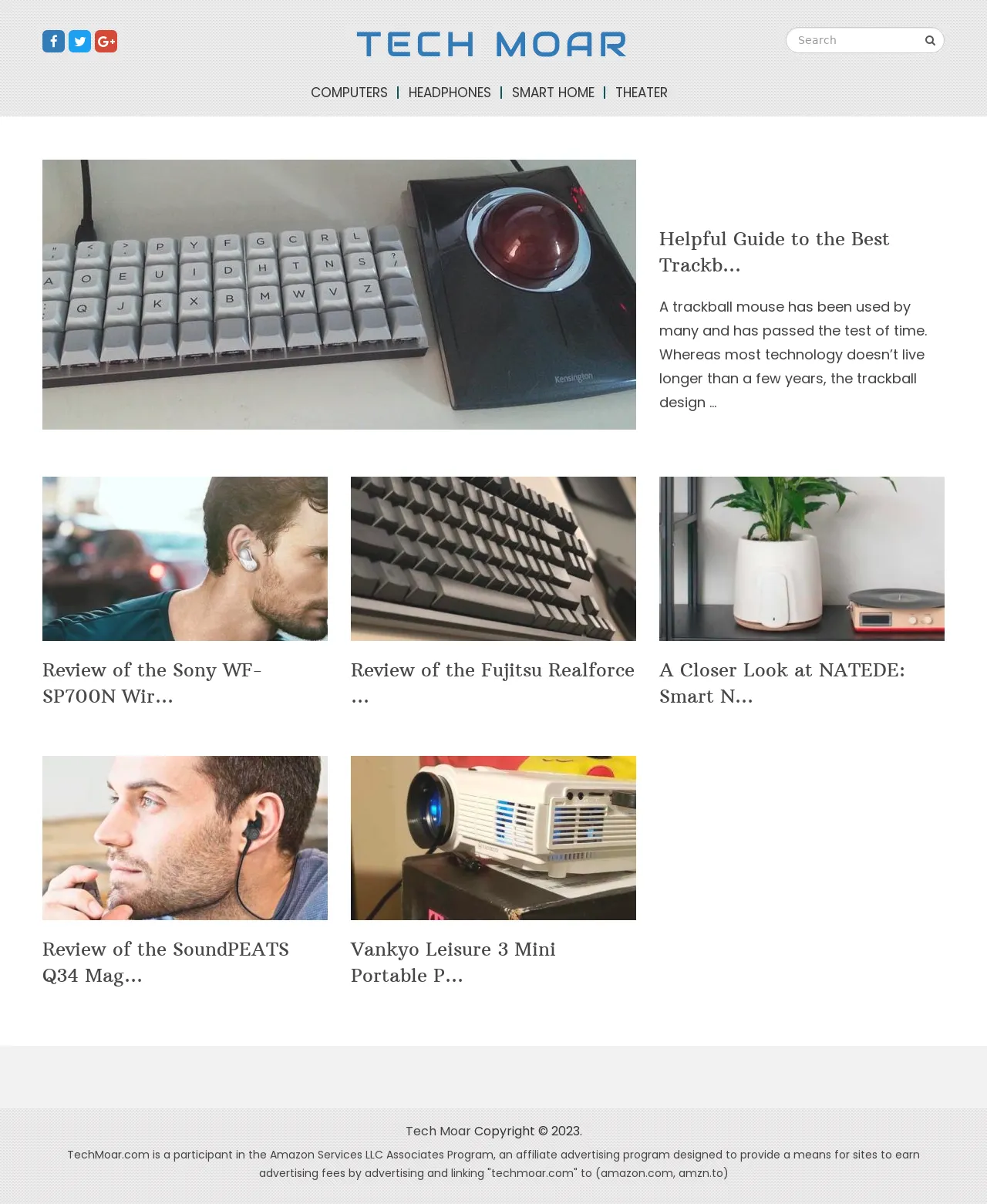Read the Review of the Fujitsu Realforce article
This screenshot has height=1204, width=987.
pos(493,683)
